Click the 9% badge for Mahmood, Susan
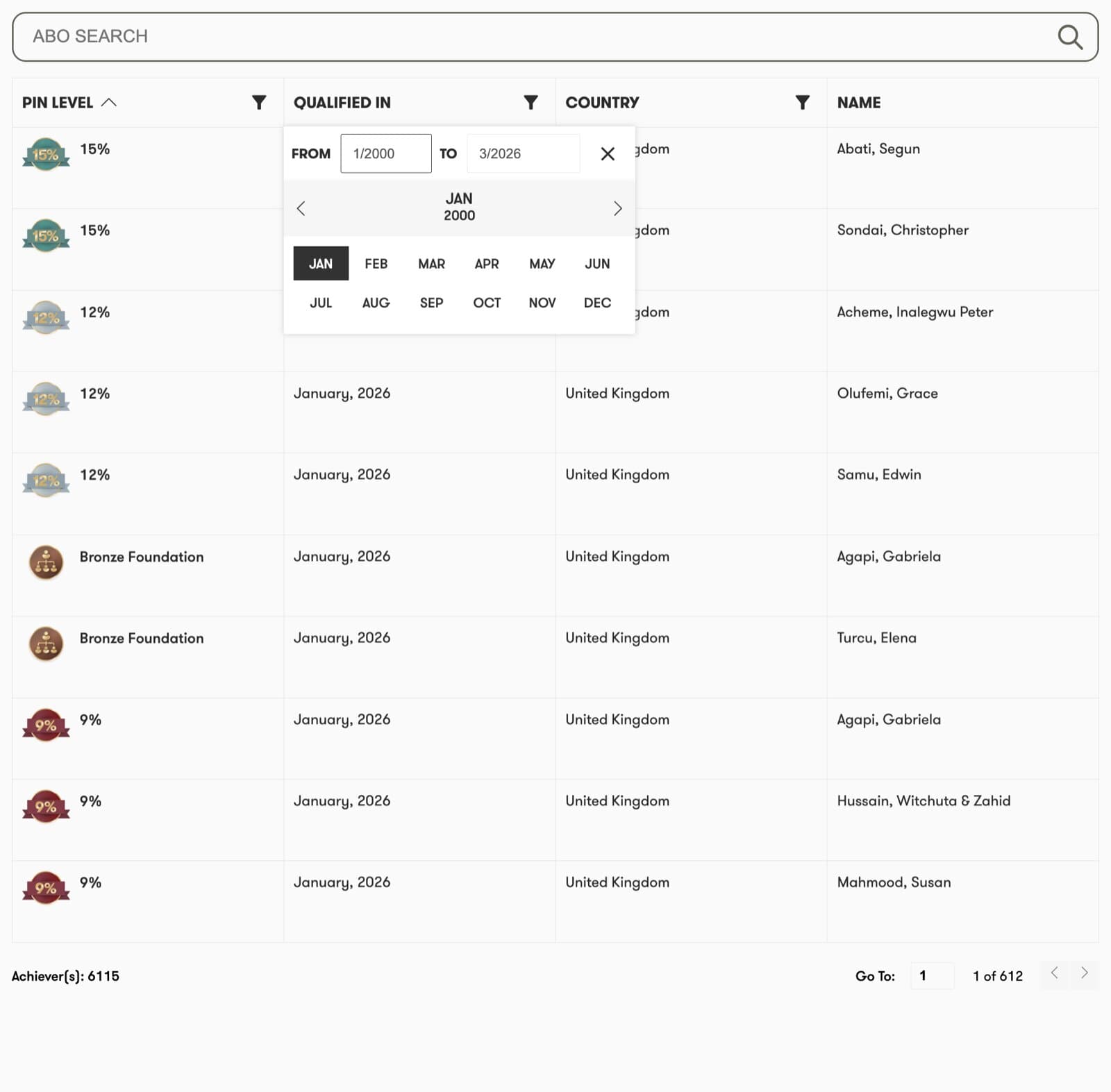 pos(46,887)
